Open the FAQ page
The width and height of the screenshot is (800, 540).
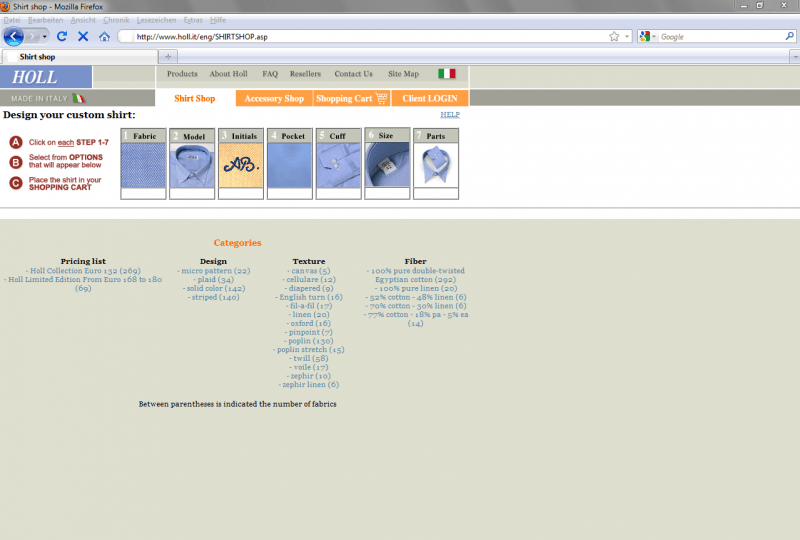point(270,73)
